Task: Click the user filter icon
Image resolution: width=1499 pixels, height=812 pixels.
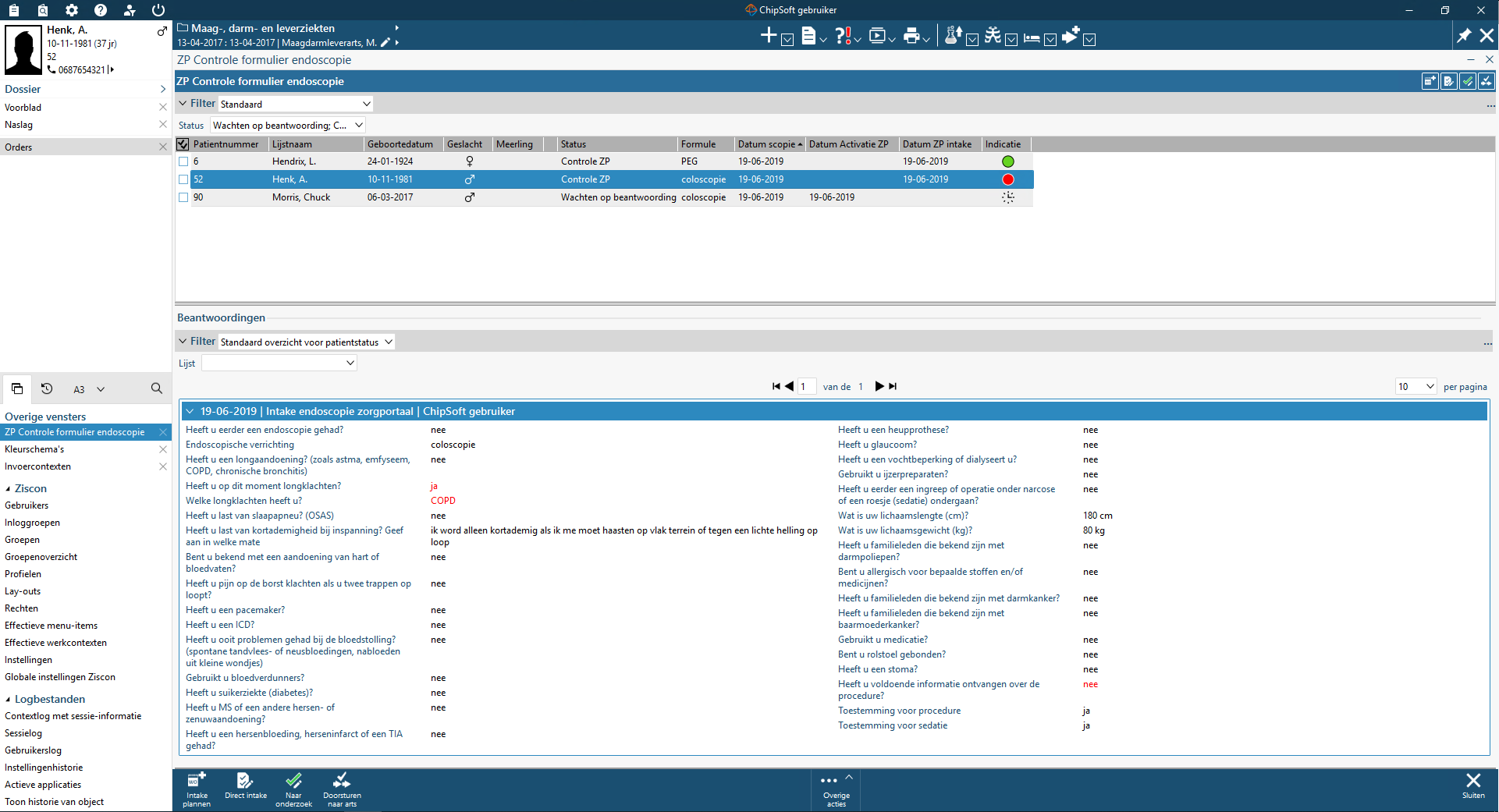Action: click(x=130, y=10)
